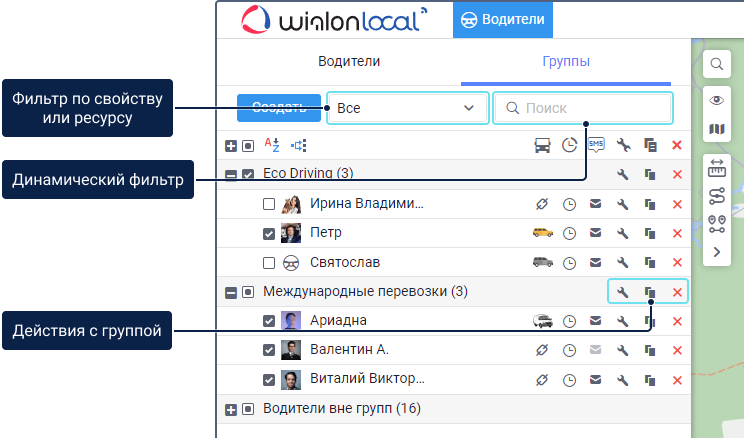Click Петр's yellow car unit icon
744x438 pixels.
pos(543,233)
